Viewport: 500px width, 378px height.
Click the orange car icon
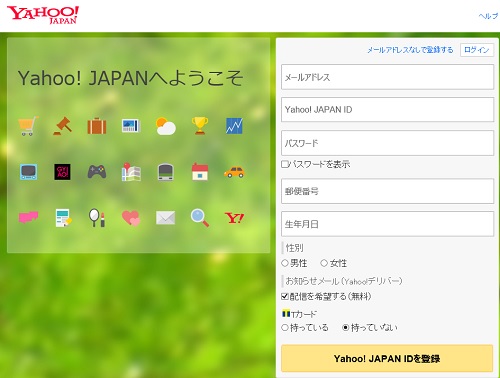234,172
